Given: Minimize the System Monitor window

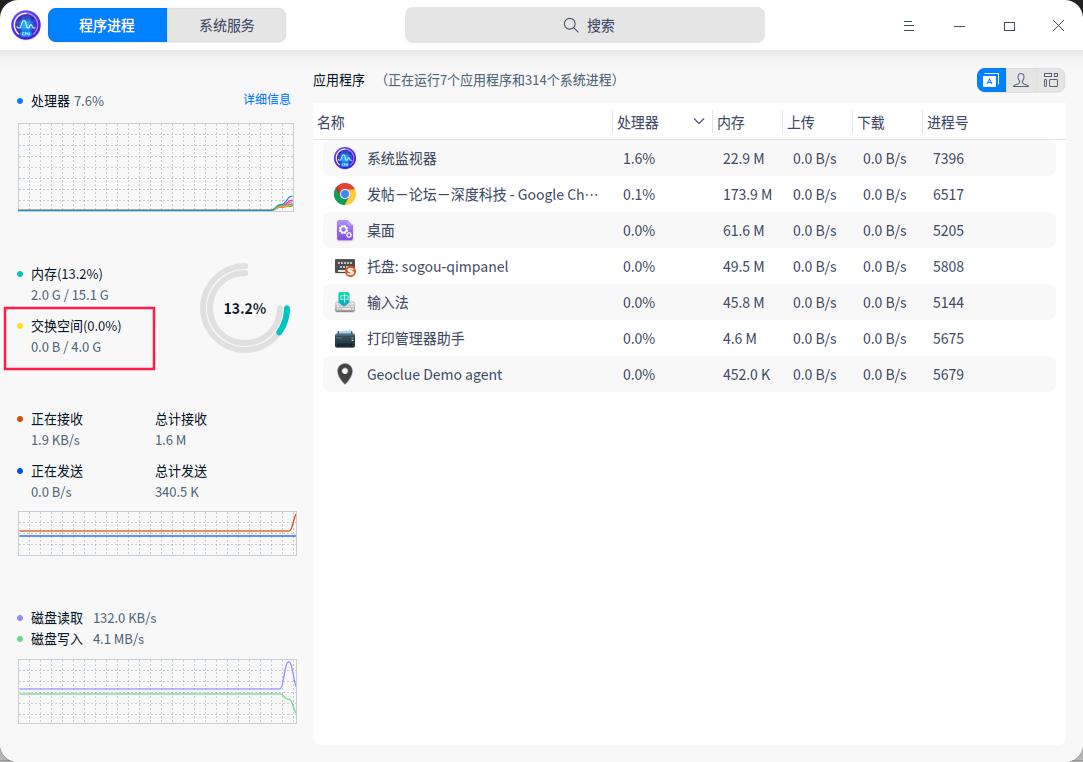Looking at the screenshot, I should (959, 26).
